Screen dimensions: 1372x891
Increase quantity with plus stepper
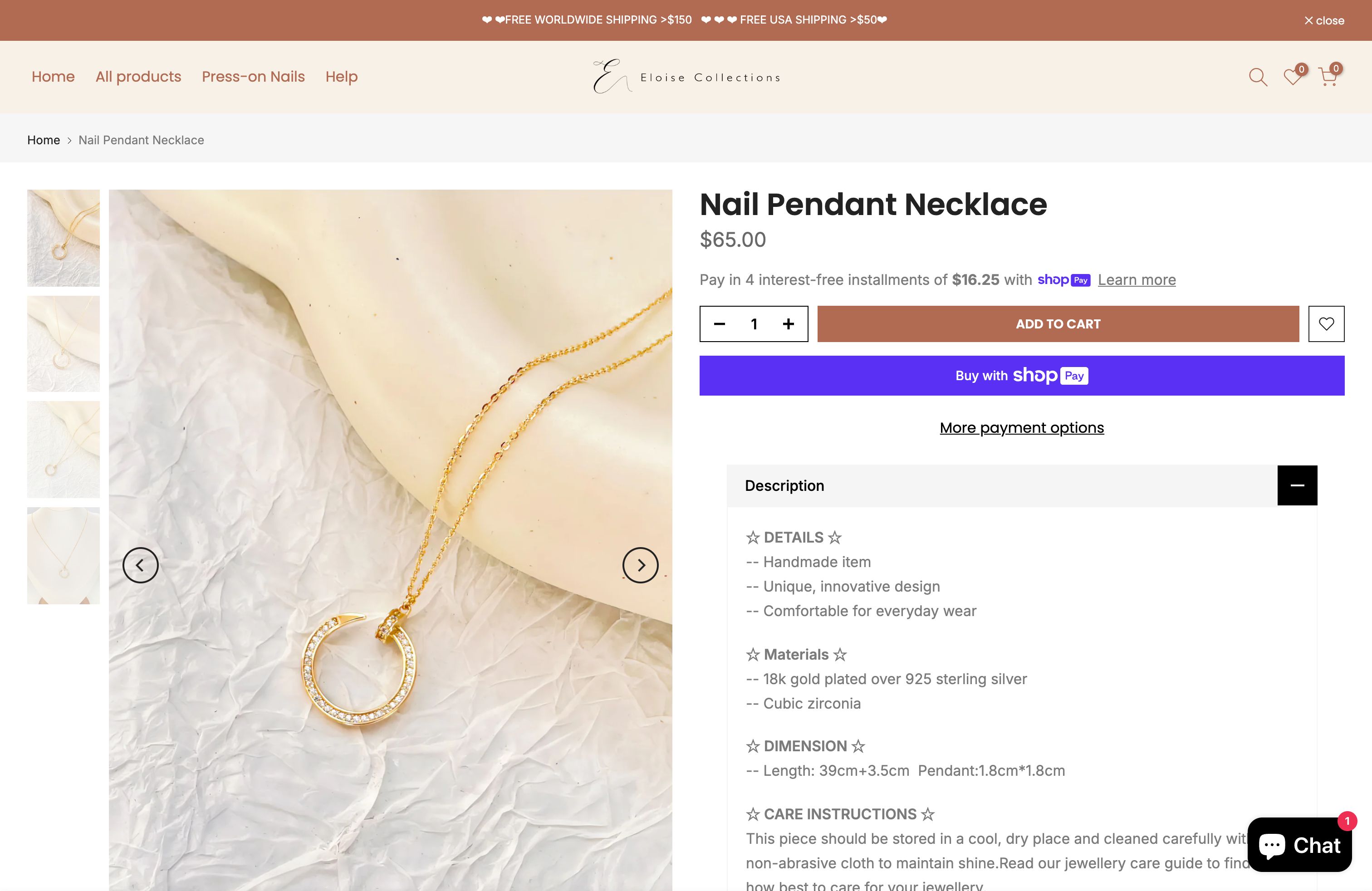(788, 323)
